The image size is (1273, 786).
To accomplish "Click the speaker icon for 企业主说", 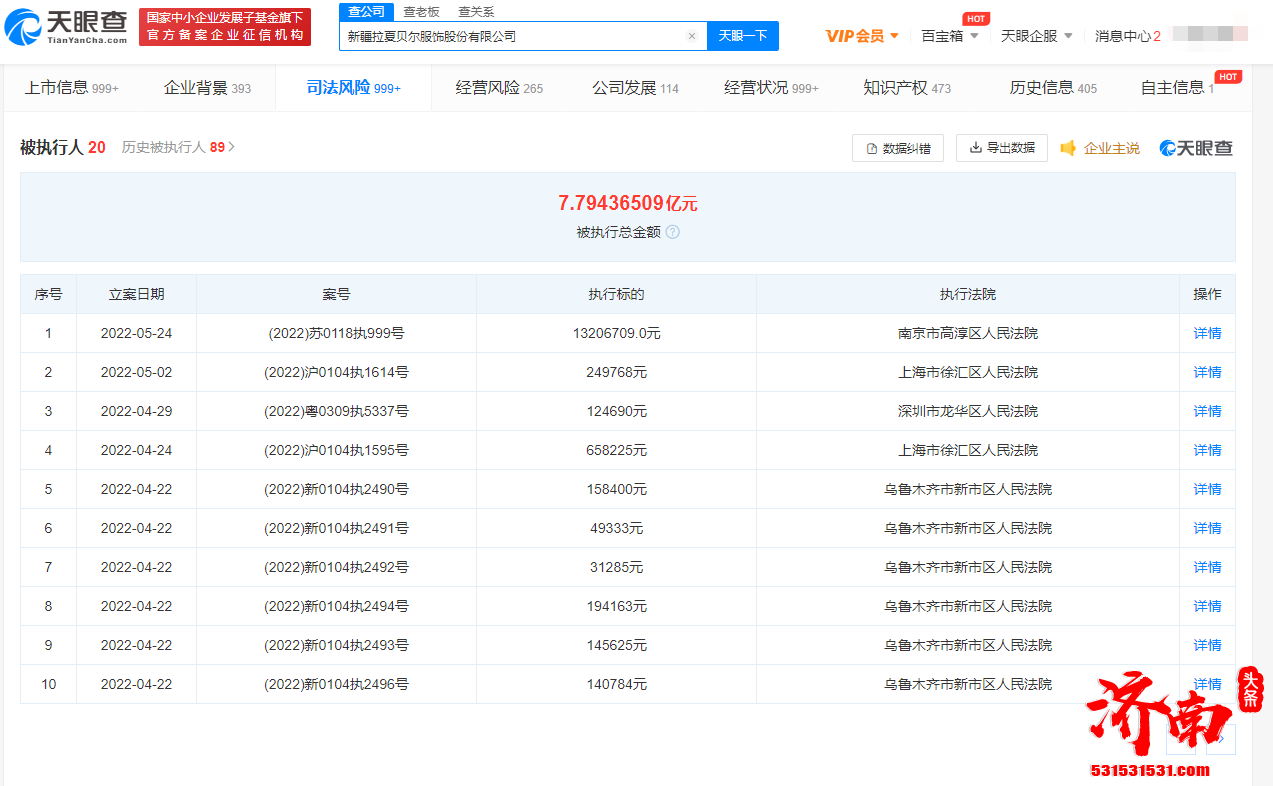I will point(1068,148).
